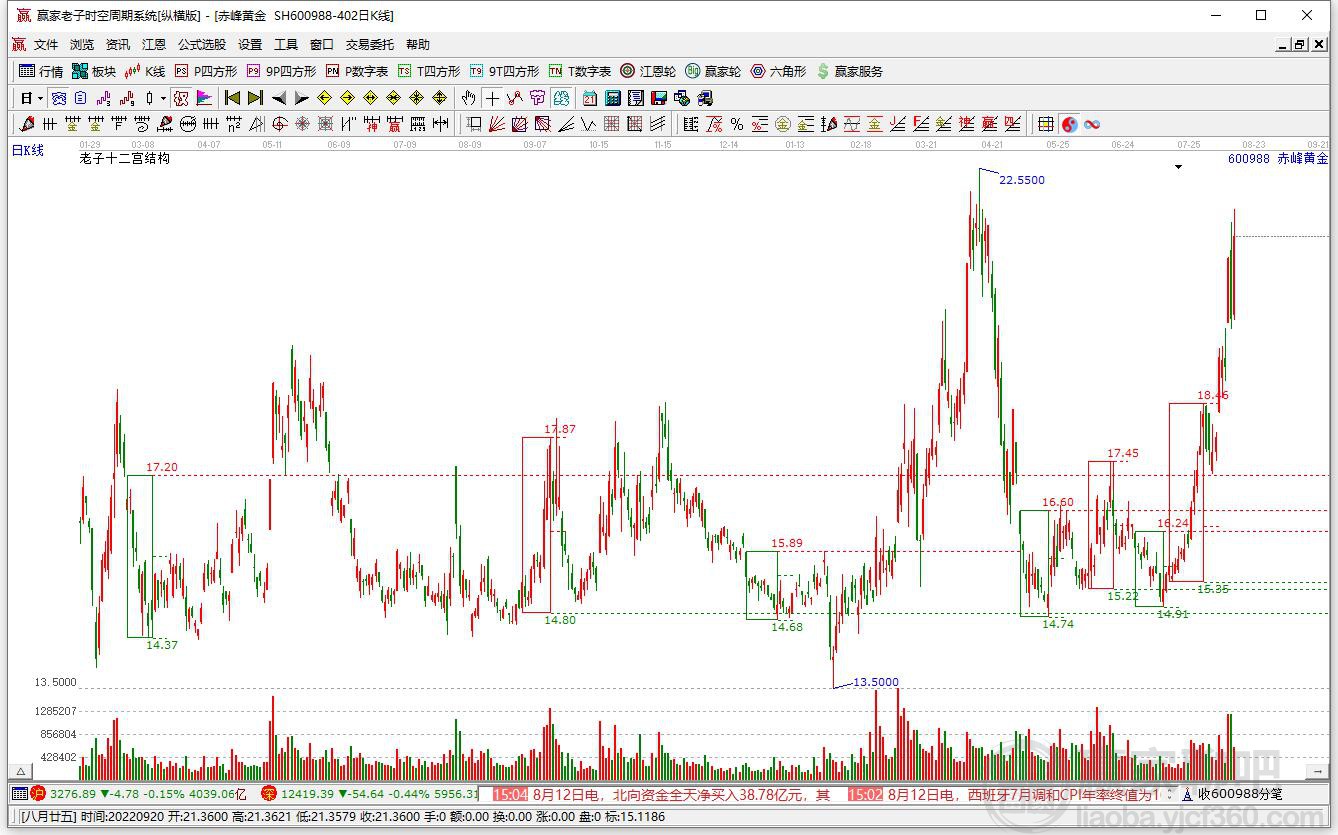Click the yellow diamond right-arrow icon
This screenshot has height=835, width=1338.
point(347,98)
